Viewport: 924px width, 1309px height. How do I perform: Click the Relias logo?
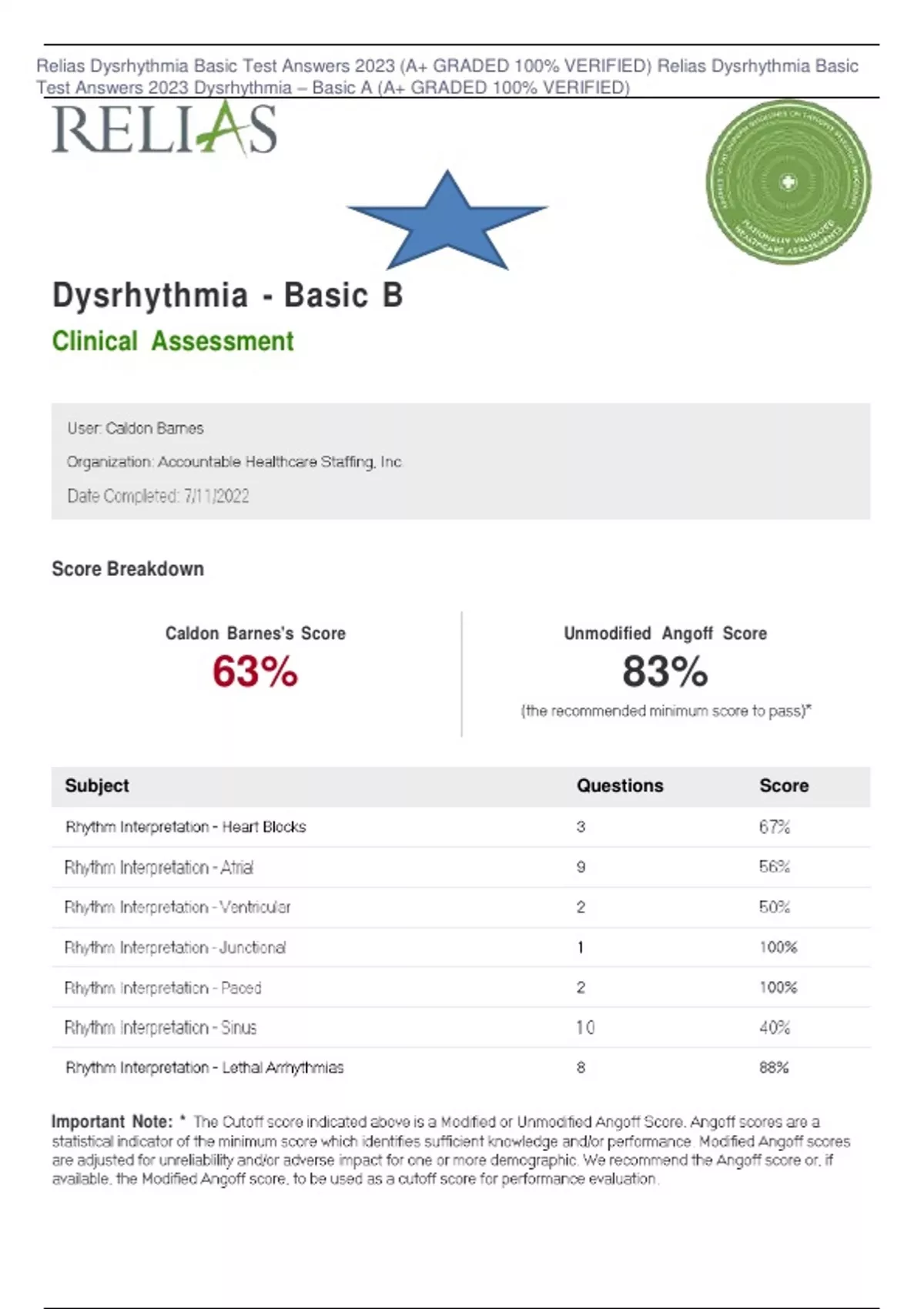coord(164,129)
